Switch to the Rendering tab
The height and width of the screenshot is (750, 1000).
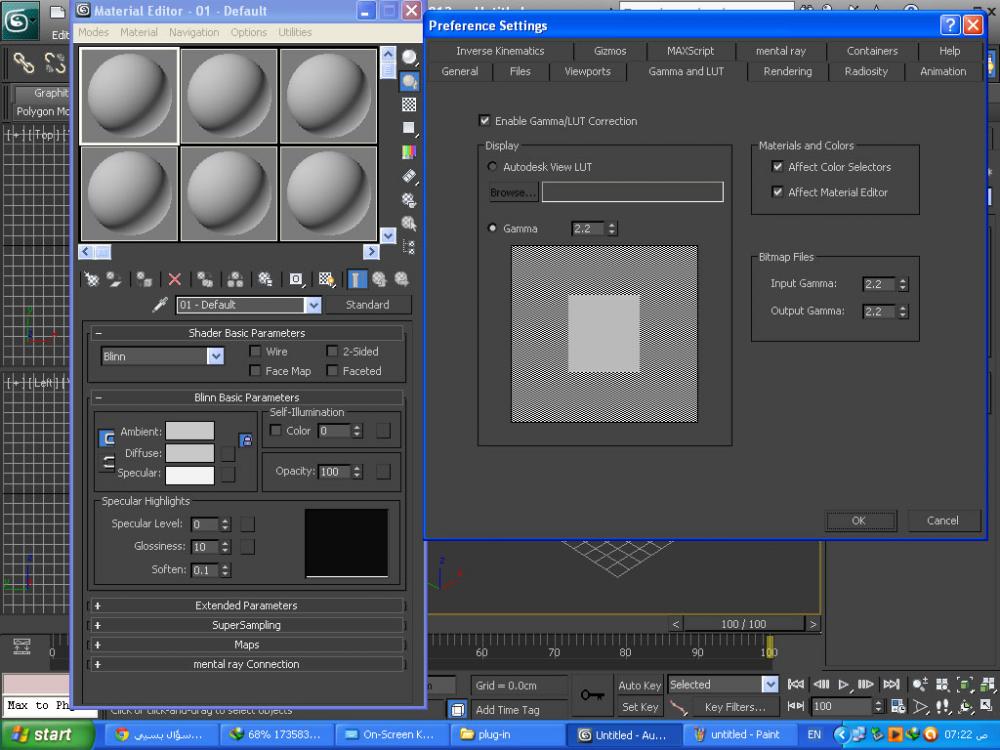(787, 72)
